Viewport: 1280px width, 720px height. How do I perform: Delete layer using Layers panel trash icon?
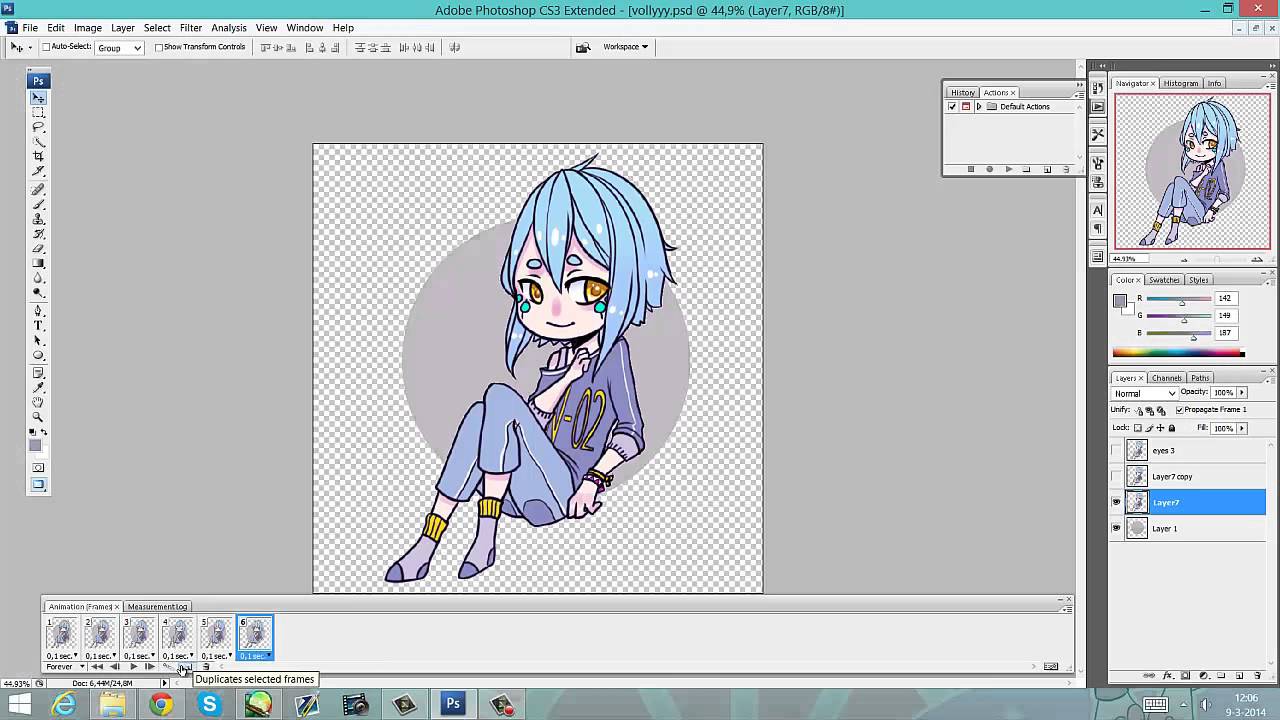(1258, 676)
